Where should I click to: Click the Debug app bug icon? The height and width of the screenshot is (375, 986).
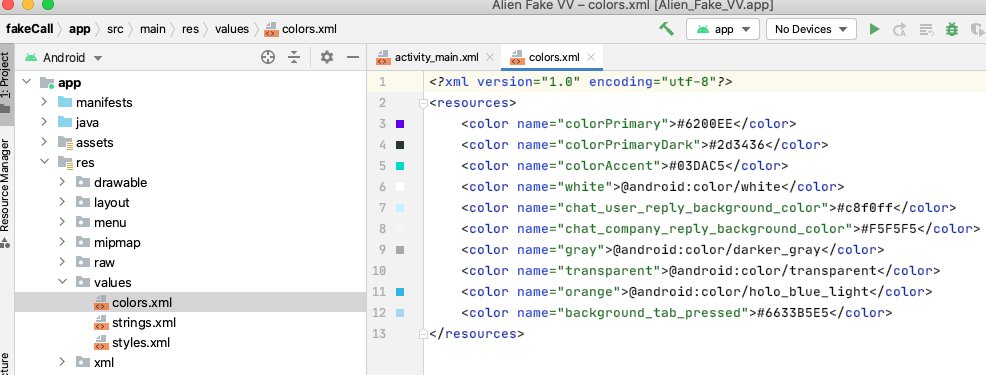click(x=951, y=29)
